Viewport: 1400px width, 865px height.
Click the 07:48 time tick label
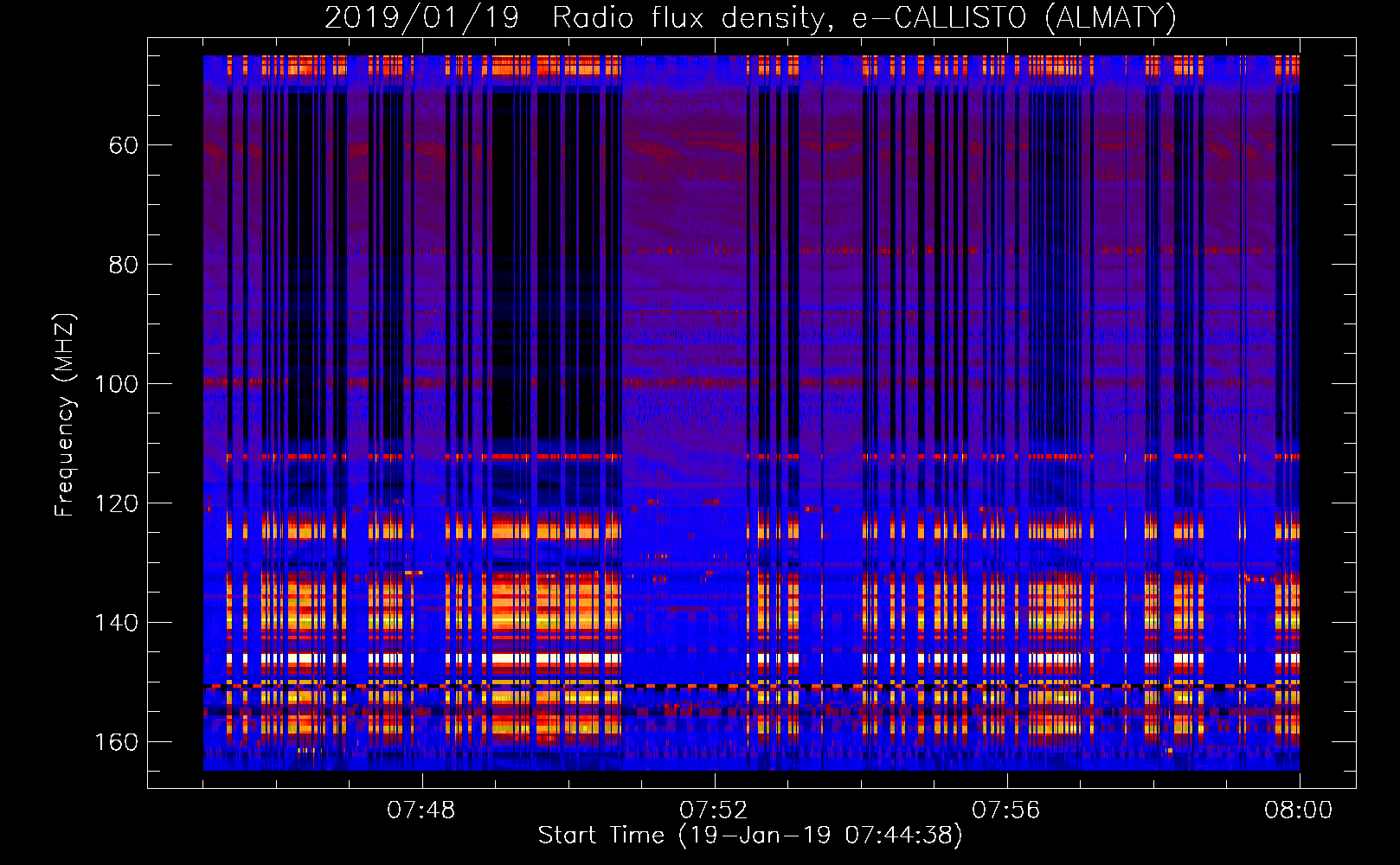[x=421, y=810]
